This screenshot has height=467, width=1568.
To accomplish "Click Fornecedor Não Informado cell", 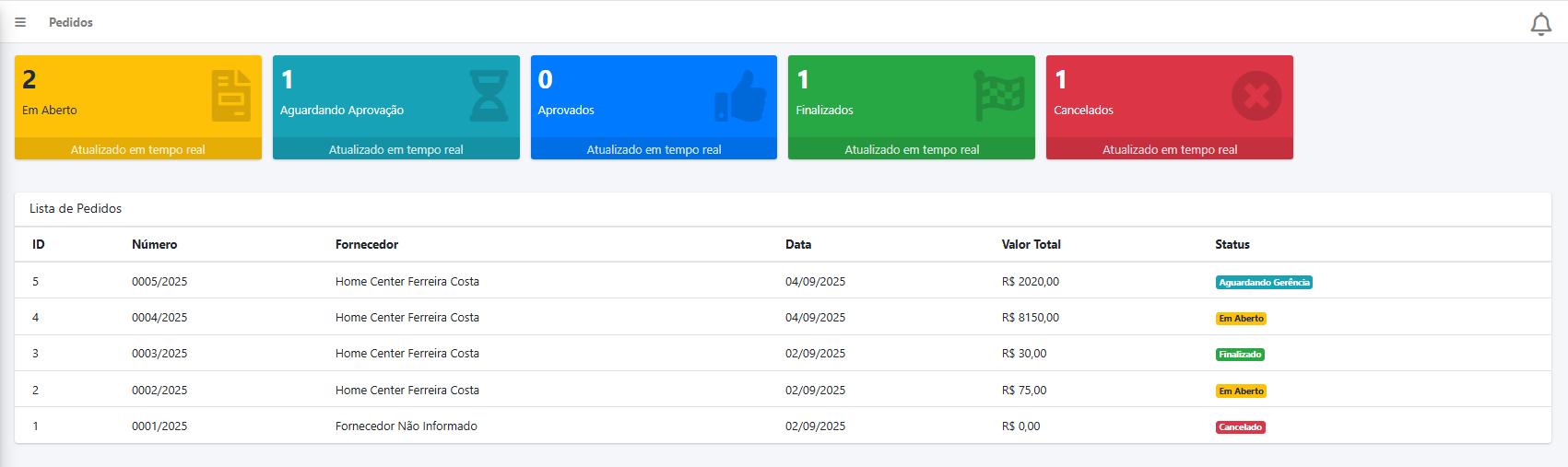I will [407, 426].
